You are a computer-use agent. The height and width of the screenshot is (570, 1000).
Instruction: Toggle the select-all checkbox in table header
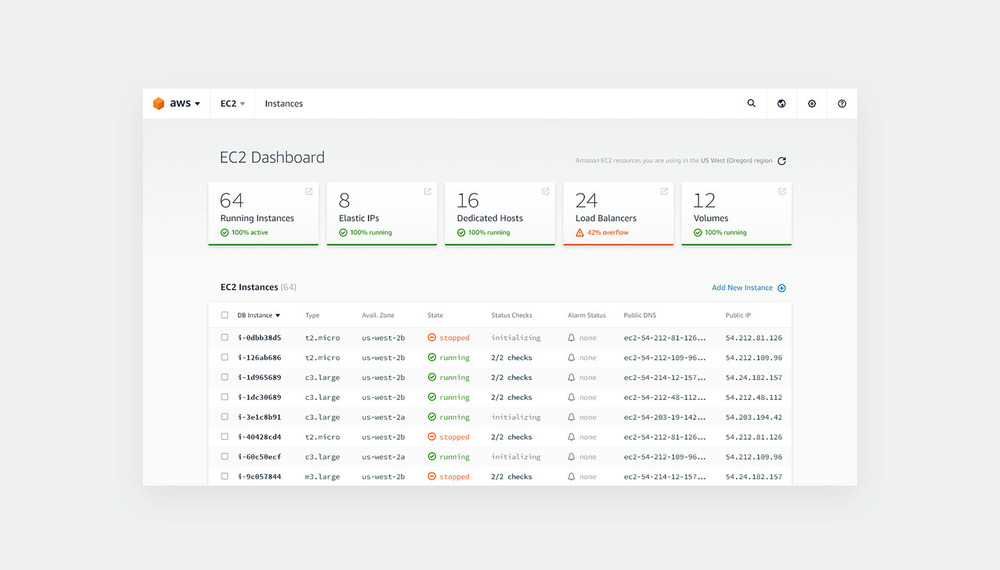(224, 315)
